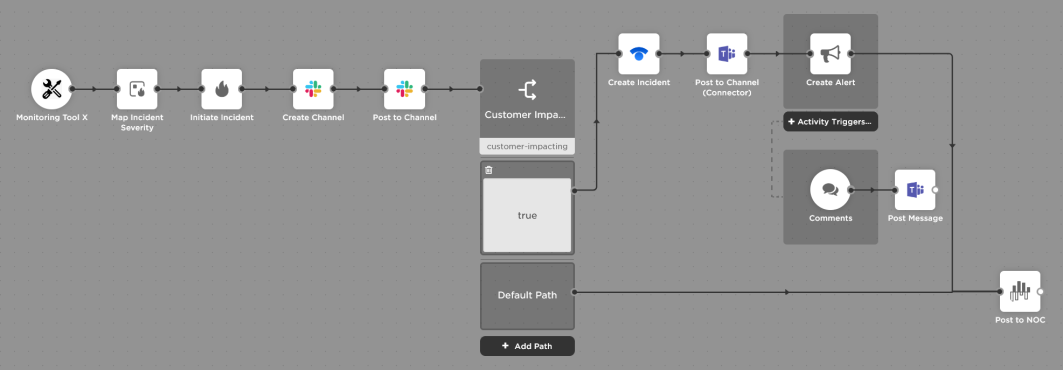Viewport: 1063px width, 370px height.
Task: Click the Post Message label
Action: [915, 218]
